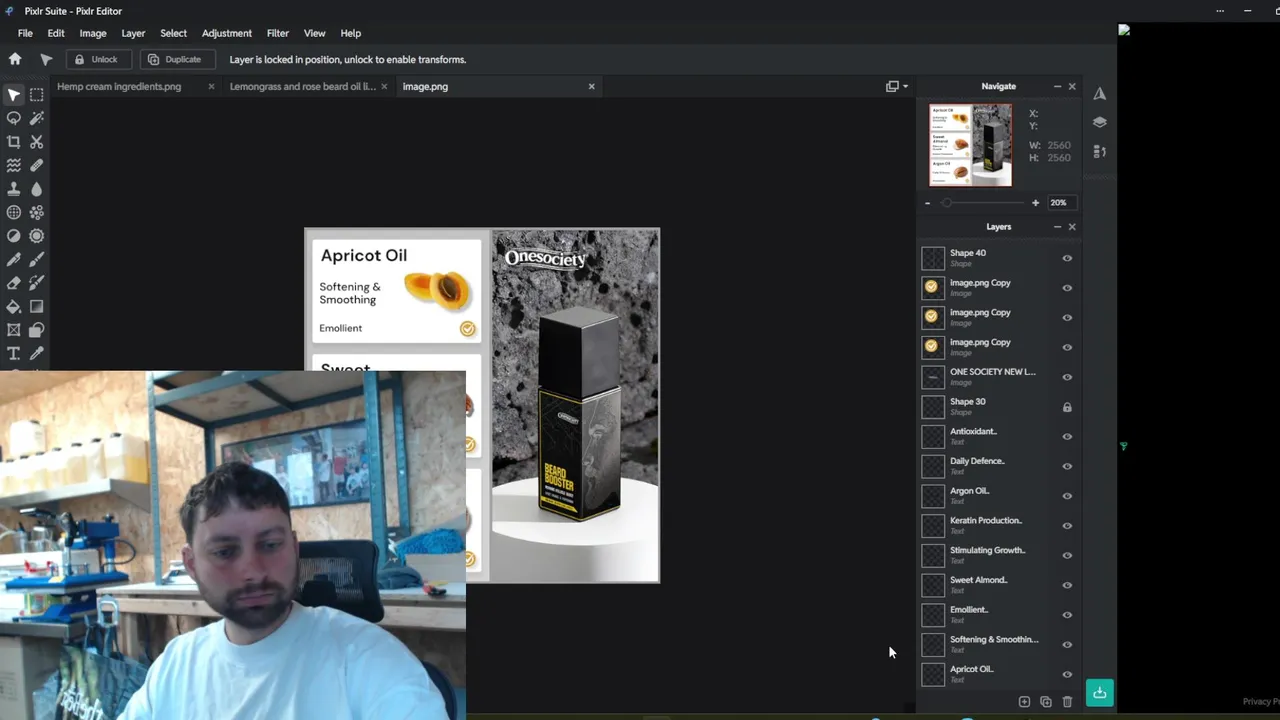Select the Gradient tool
Image resolution: width=1280 pixels, height=720 pixels.
point(37,307)
